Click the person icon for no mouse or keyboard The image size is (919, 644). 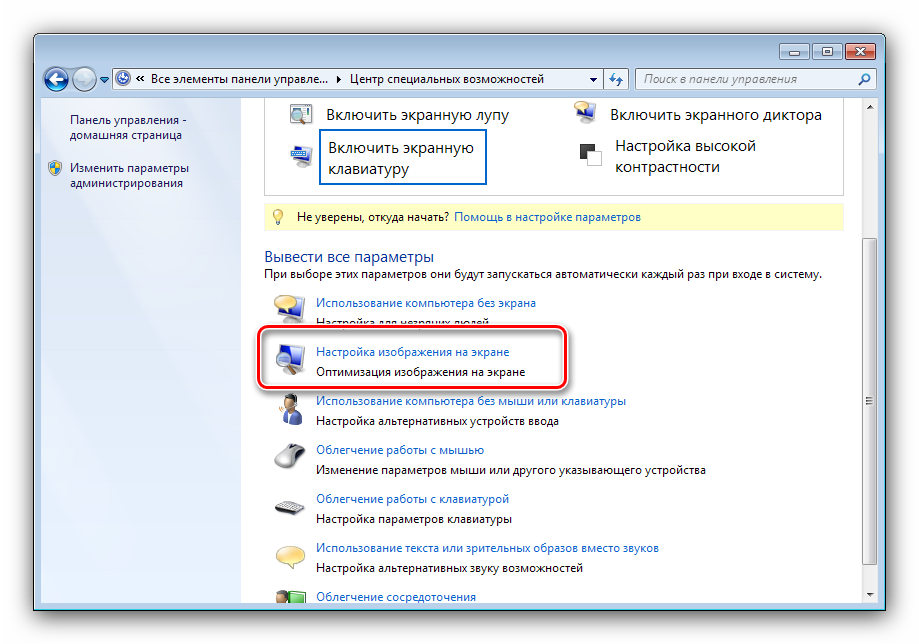tap(291, 409)
